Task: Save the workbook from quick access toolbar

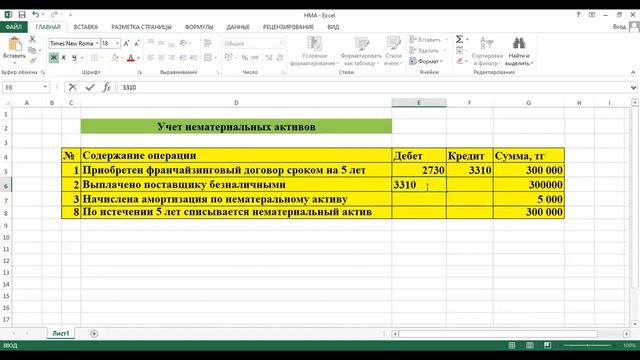Action: tap(22, 15)
